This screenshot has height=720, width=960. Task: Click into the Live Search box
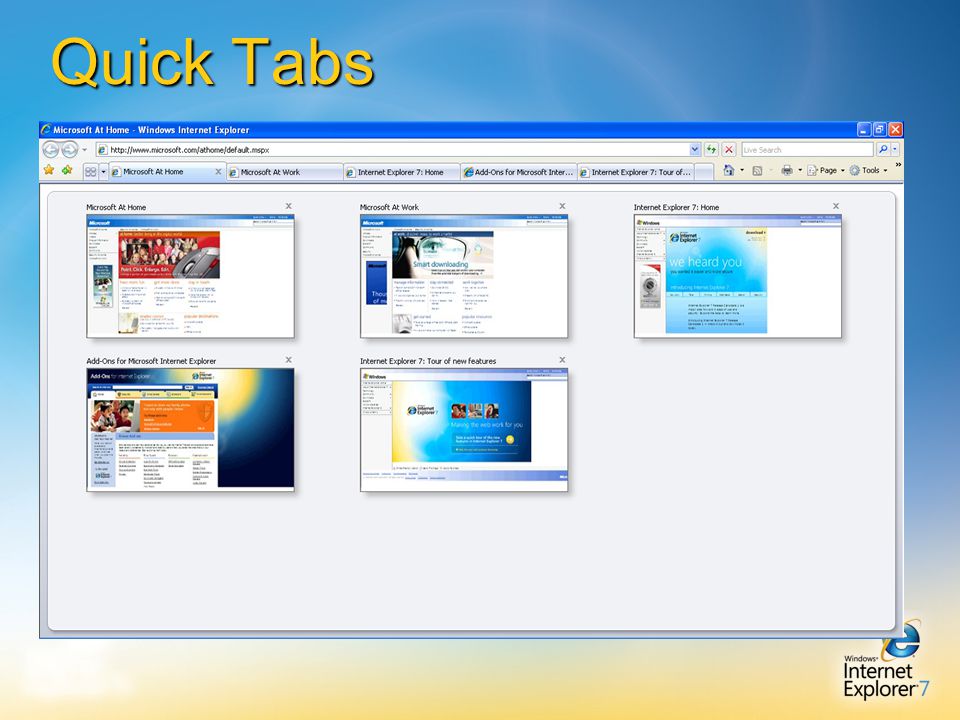pyautogui.click(x=807, y=149)
